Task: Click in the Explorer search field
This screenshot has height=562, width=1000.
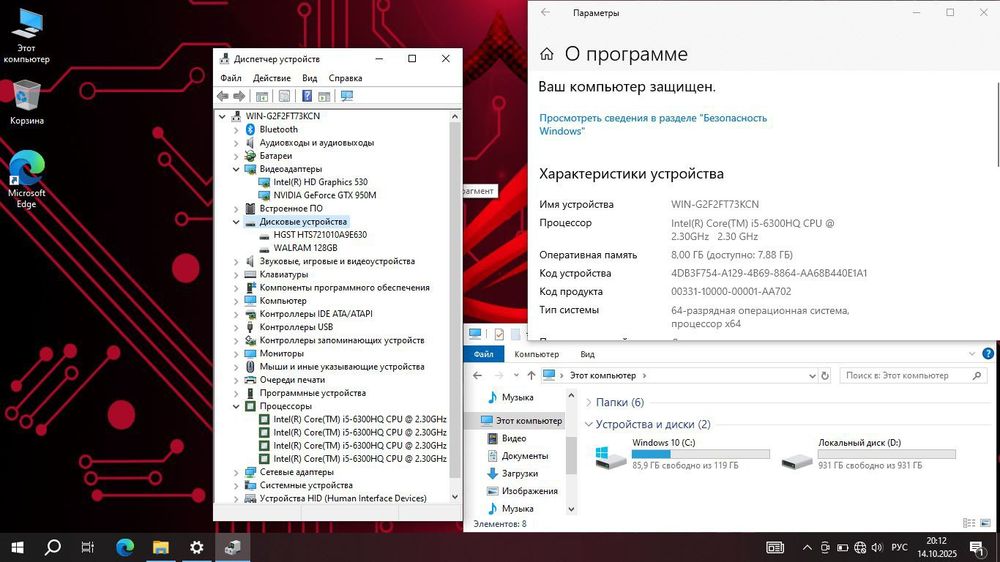Action: [913, 376]
